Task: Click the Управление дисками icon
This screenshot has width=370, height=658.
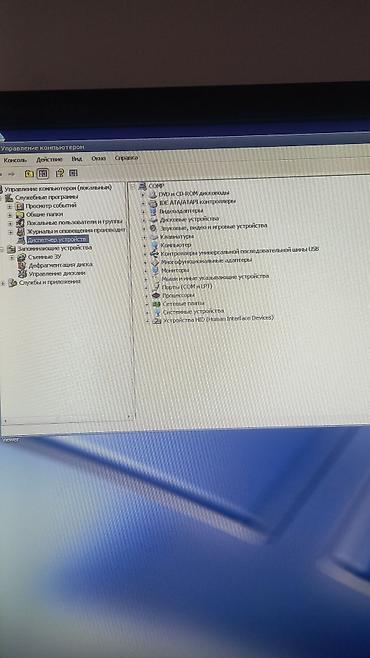Action: [x=22, y=274]
